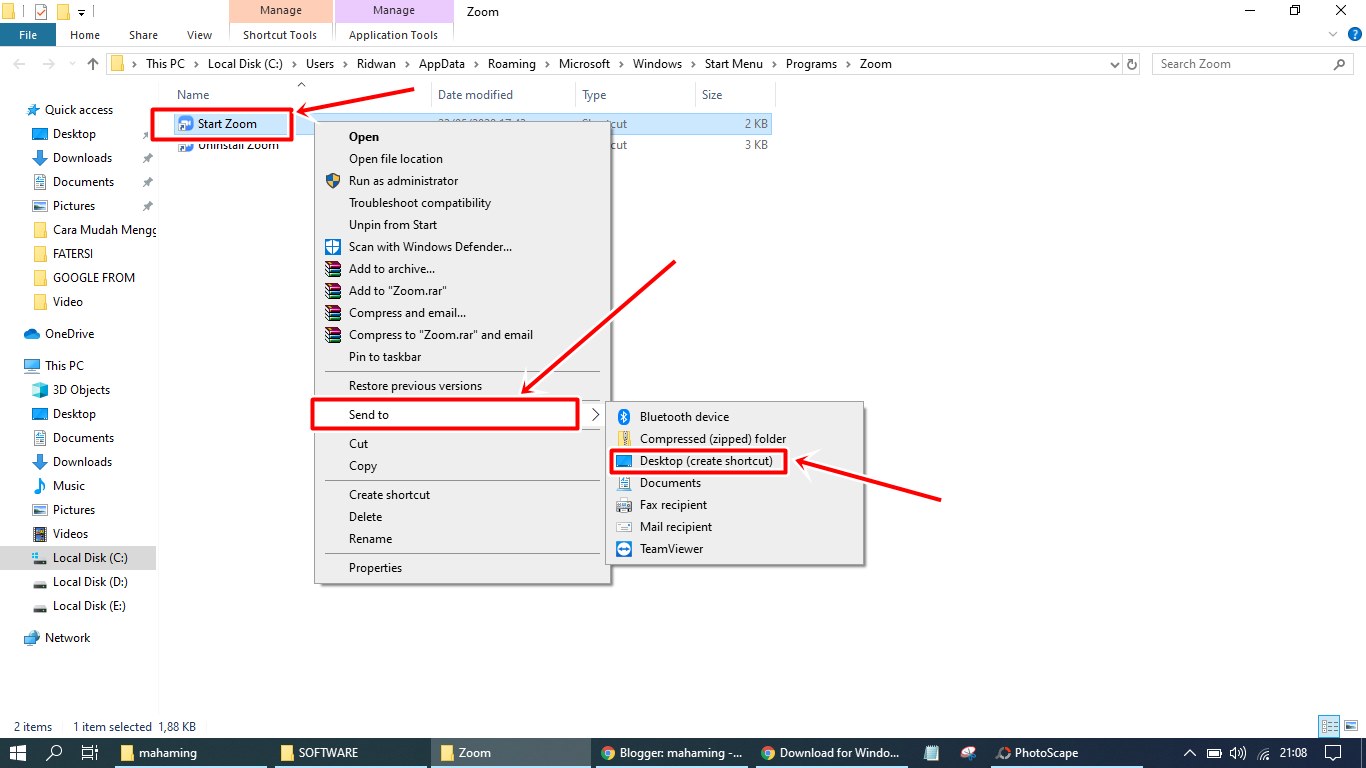This screenshot has height=768, width=1366.
Task: Open the Windows Start button
Action: pyautogui.click(x=18, y=753)
